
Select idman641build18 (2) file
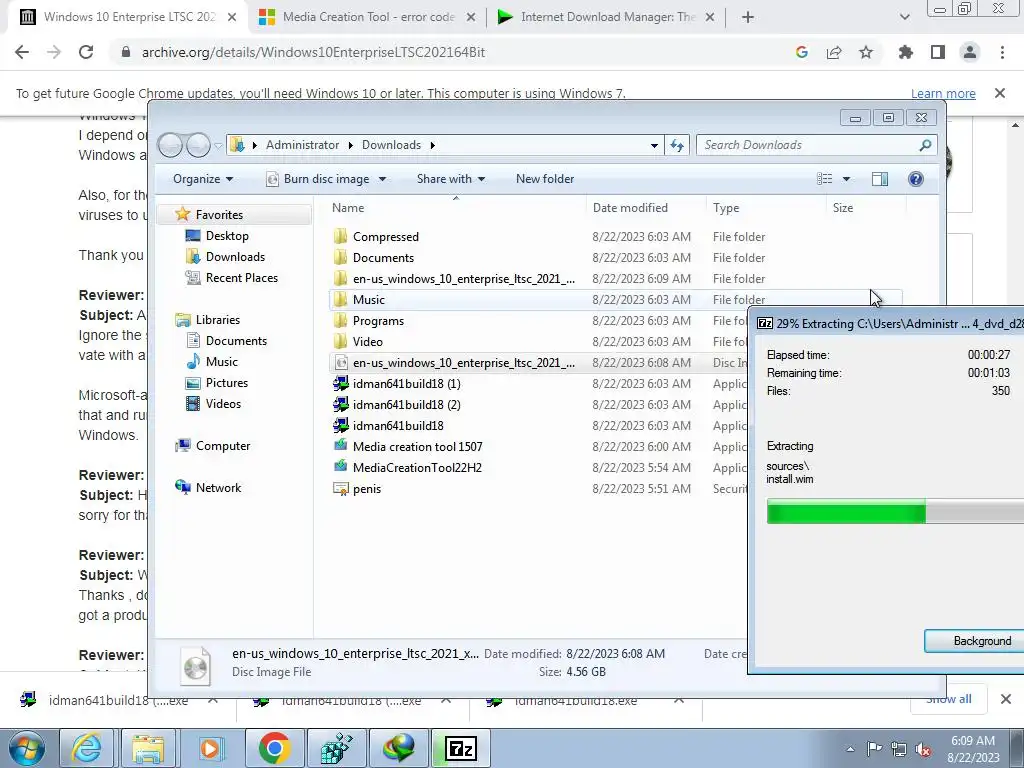(406, 404)
